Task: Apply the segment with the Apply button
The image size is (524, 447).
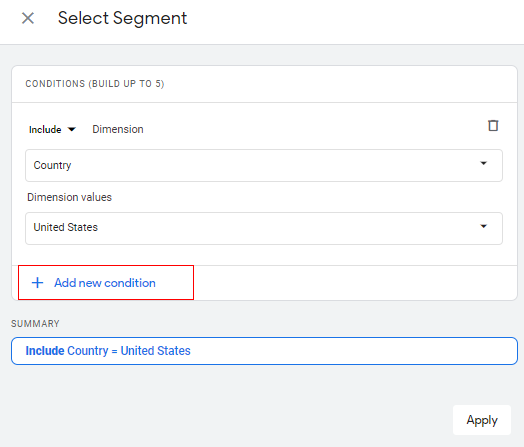Action: (482, 420)
